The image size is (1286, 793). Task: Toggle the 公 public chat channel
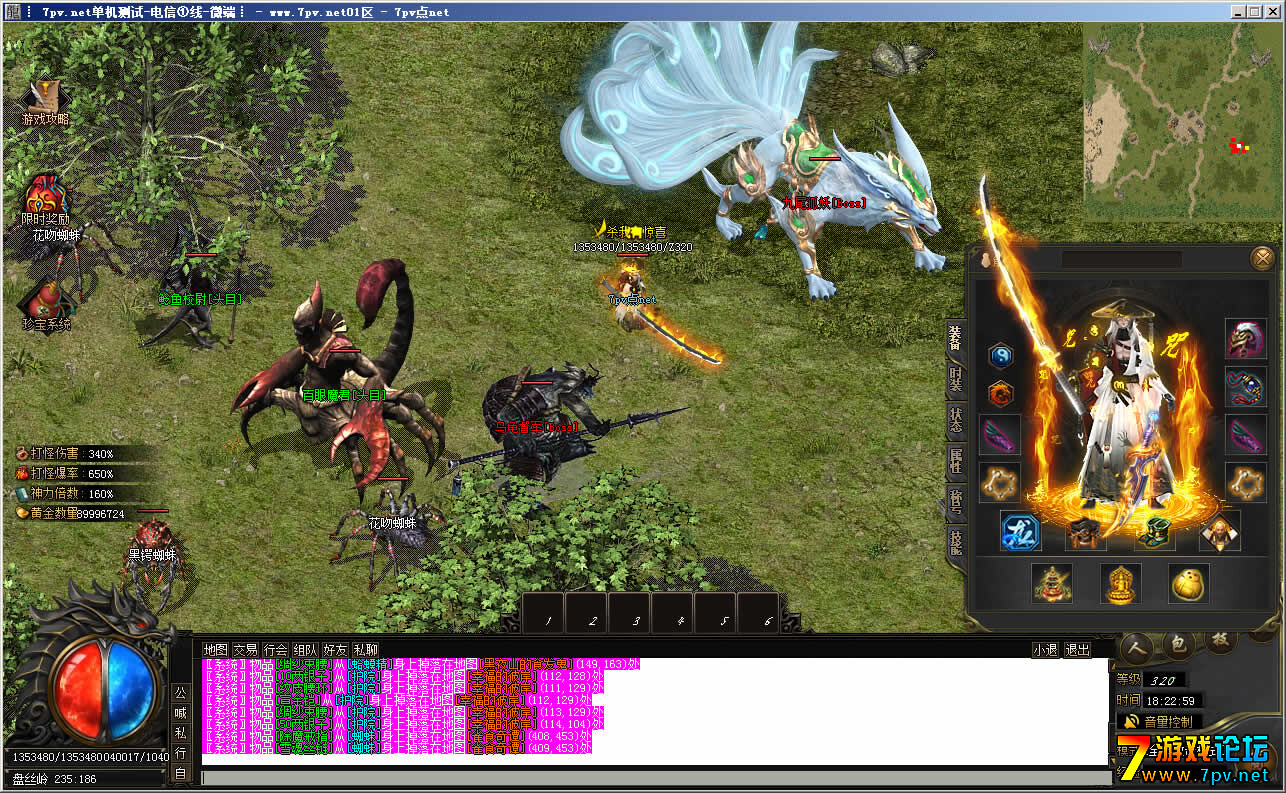tap(181, 692)
